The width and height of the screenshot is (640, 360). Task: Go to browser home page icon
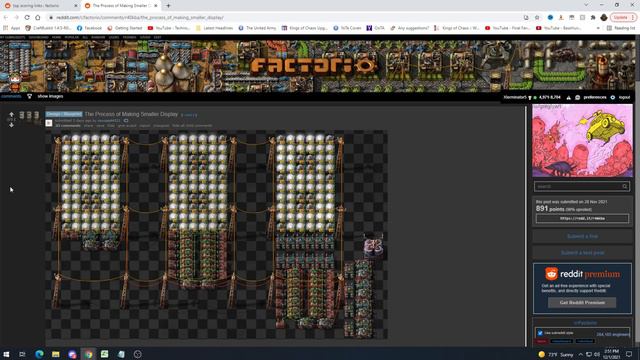click(38, 18)
